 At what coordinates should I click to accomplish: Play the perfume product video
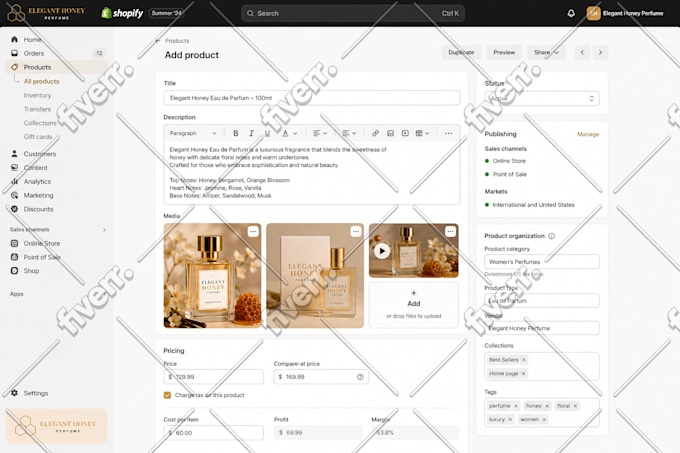click(x=382, y=251)
